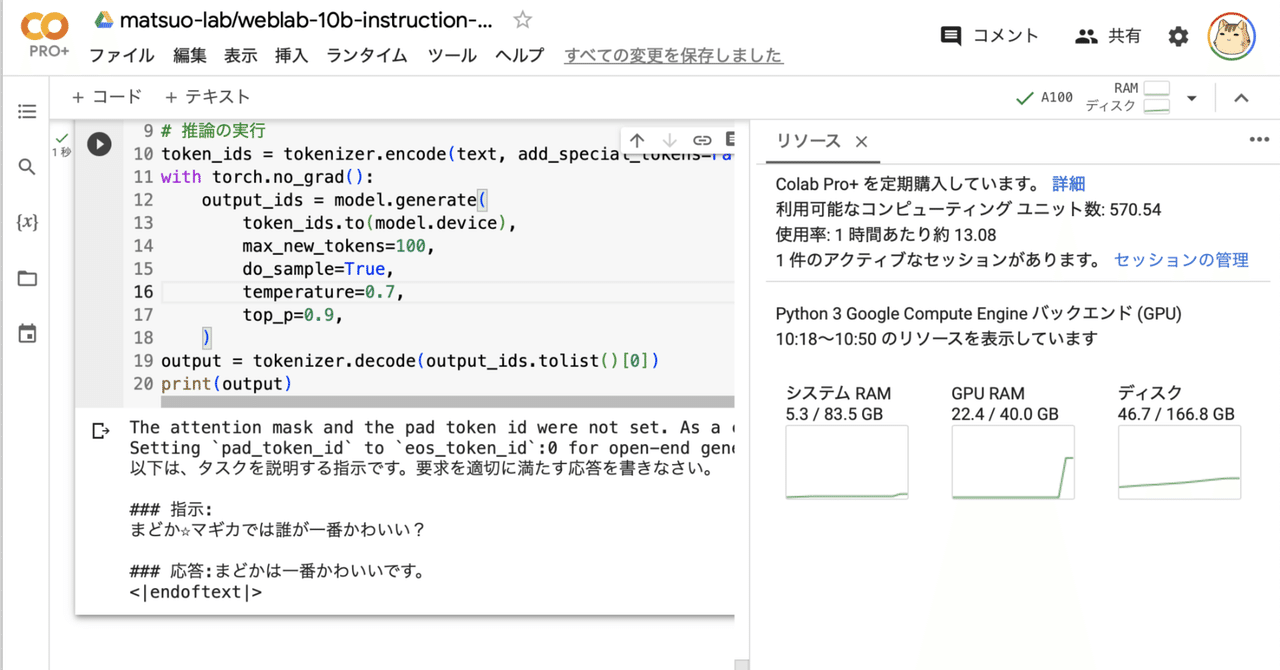Open the table of contents sidebar icon
This screenshot has height=670, width=1280.
pos(27,112)
